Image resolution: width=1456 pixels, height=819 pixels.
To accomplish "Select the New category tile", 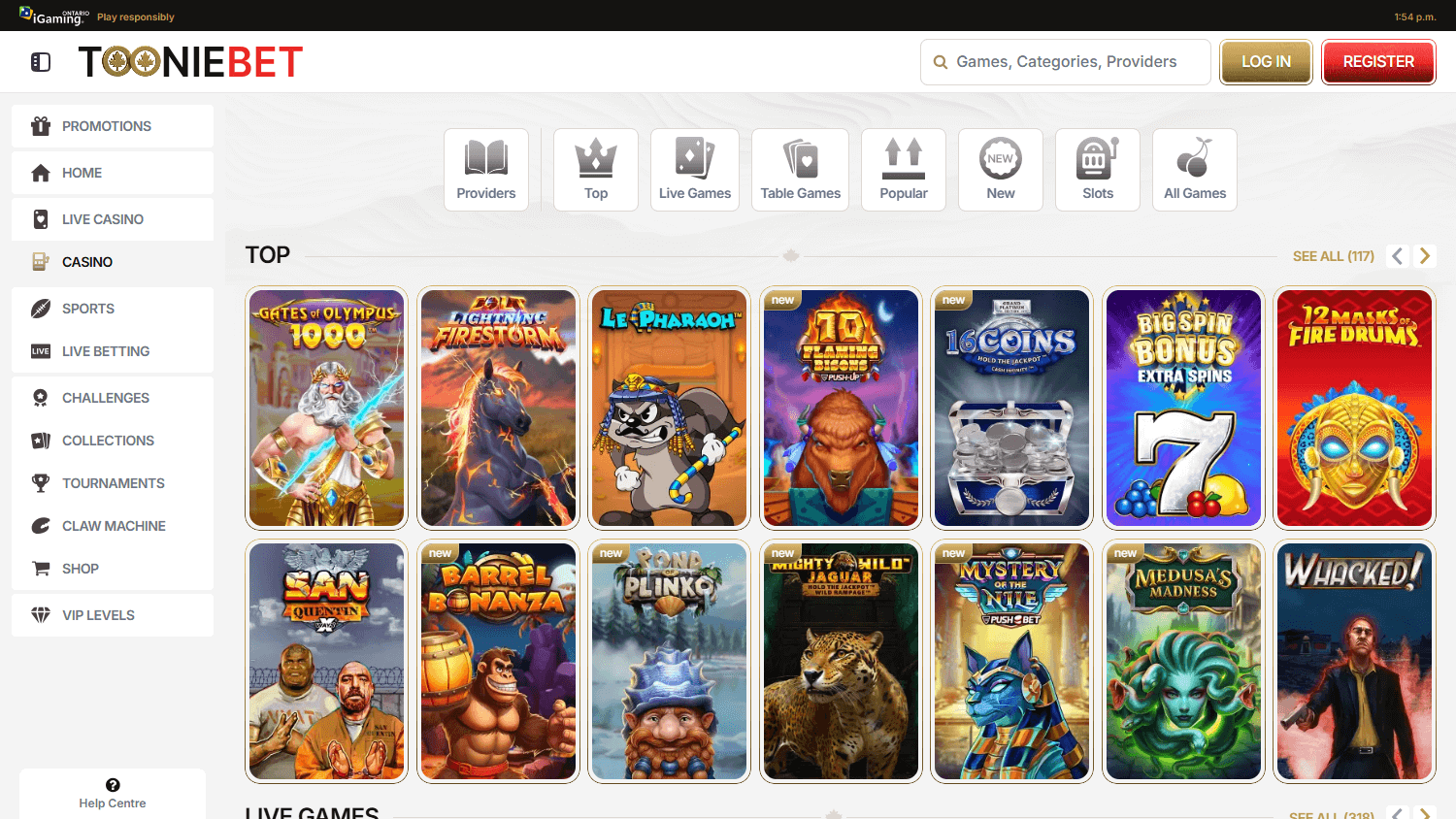I will 1001,170.
